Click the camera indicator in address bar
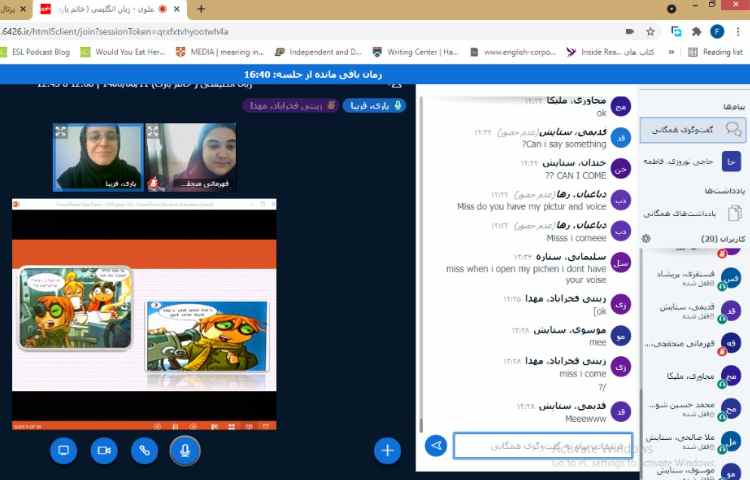 tap(629, 32)
